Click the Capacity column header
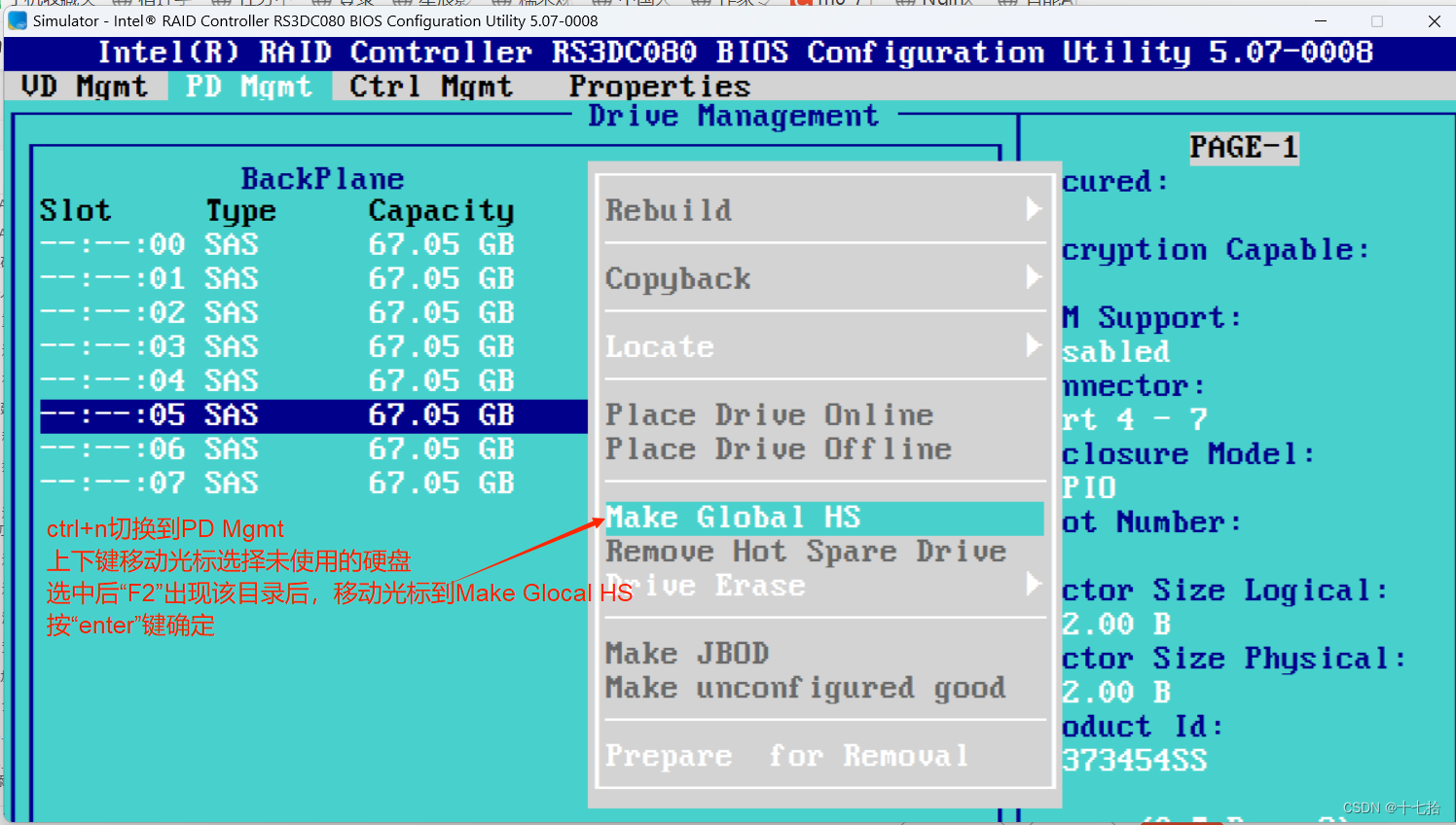The width and height of the screenshot is (1456, 825). tap(441, 211)
